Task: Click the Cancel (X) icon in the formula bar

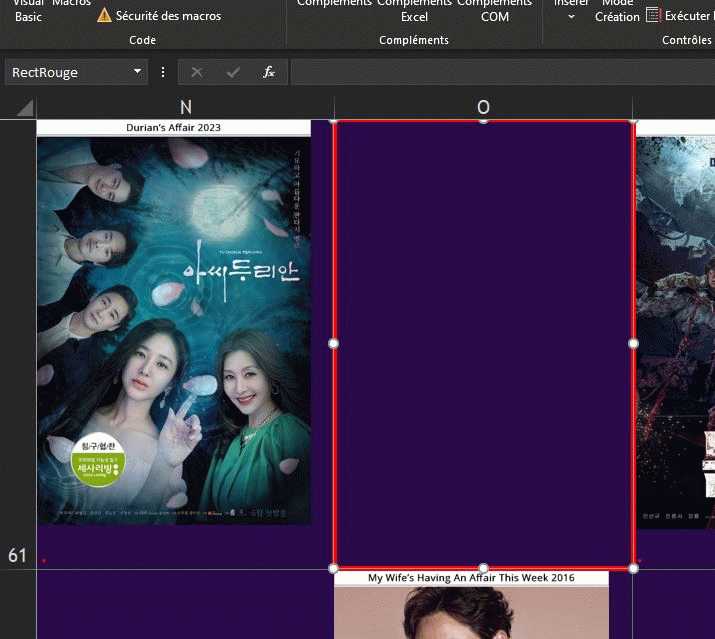Action: click(x=197, y=73)
